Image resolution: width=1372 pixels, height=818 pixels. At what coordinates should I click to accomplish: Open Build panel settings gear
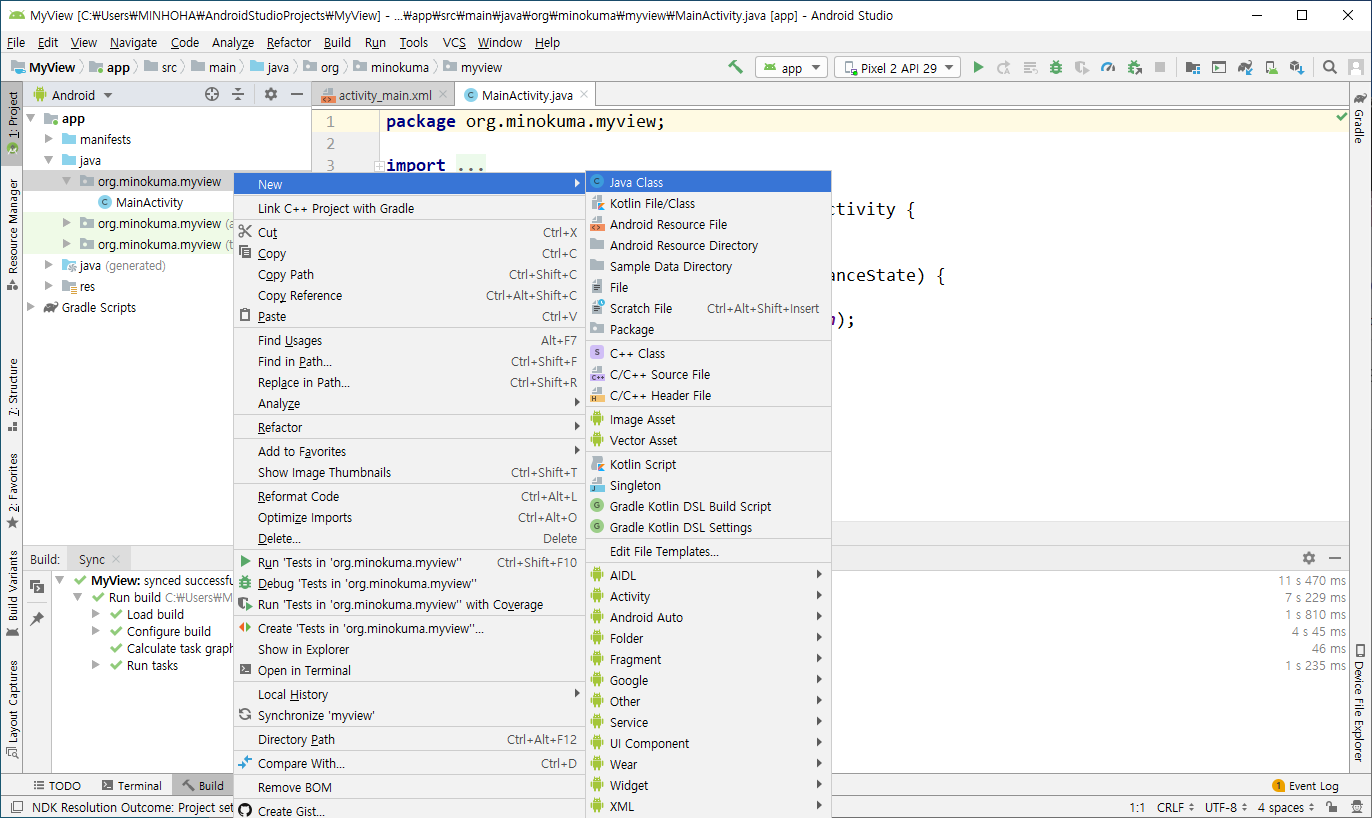pos(1309,558)
